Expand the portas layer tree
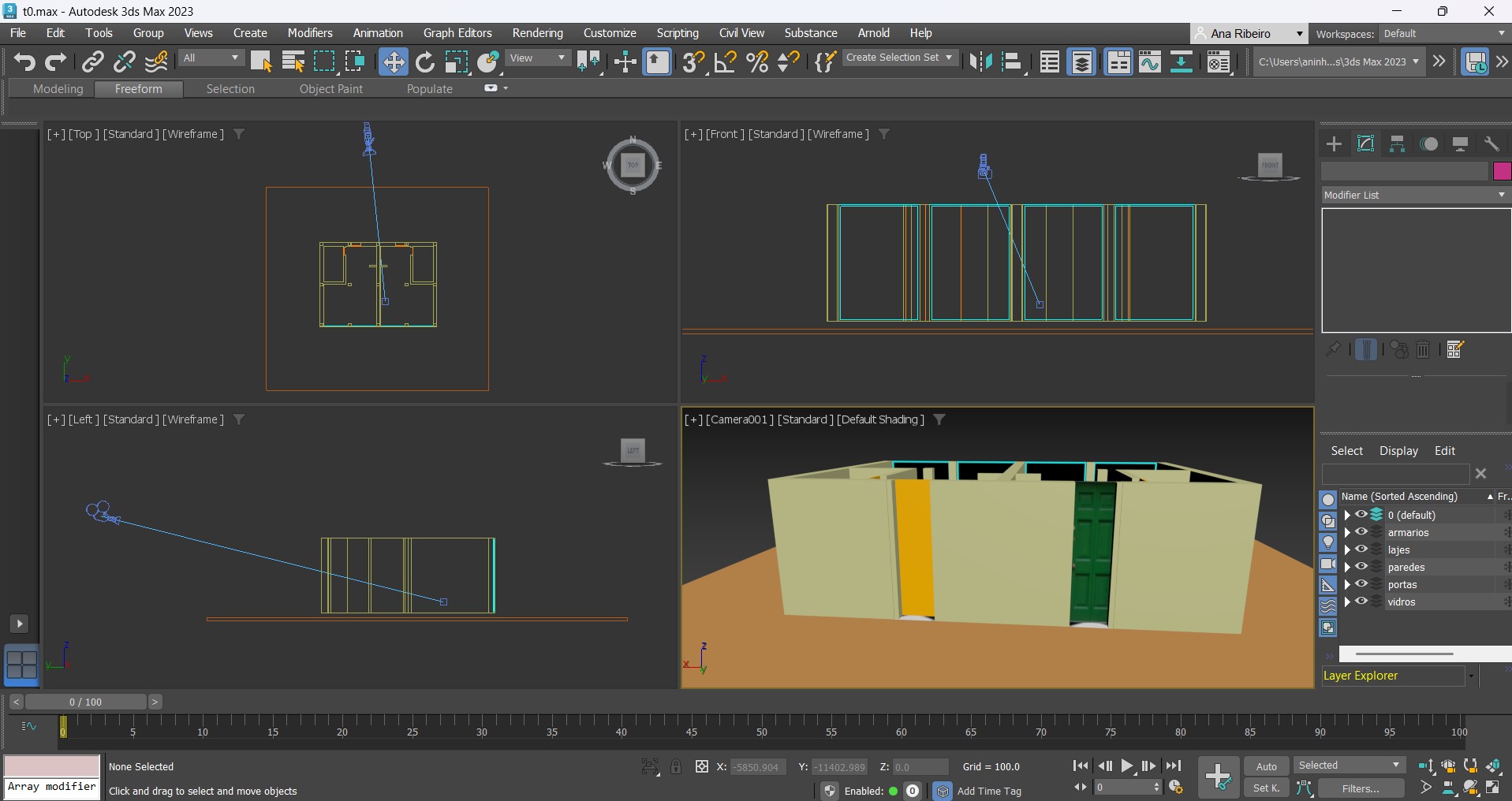Viewport: 1512px width, 801px height. tap(1347, 584)
